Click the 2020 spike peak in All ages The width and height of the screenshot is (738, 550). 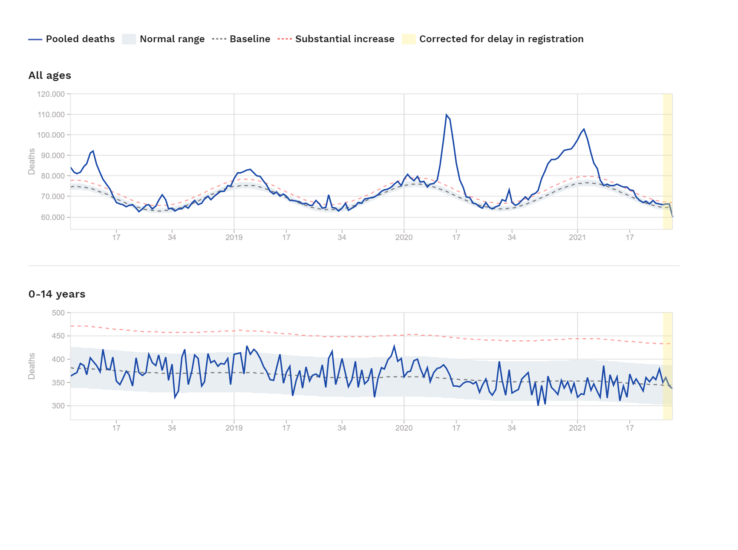click(446, 115)
